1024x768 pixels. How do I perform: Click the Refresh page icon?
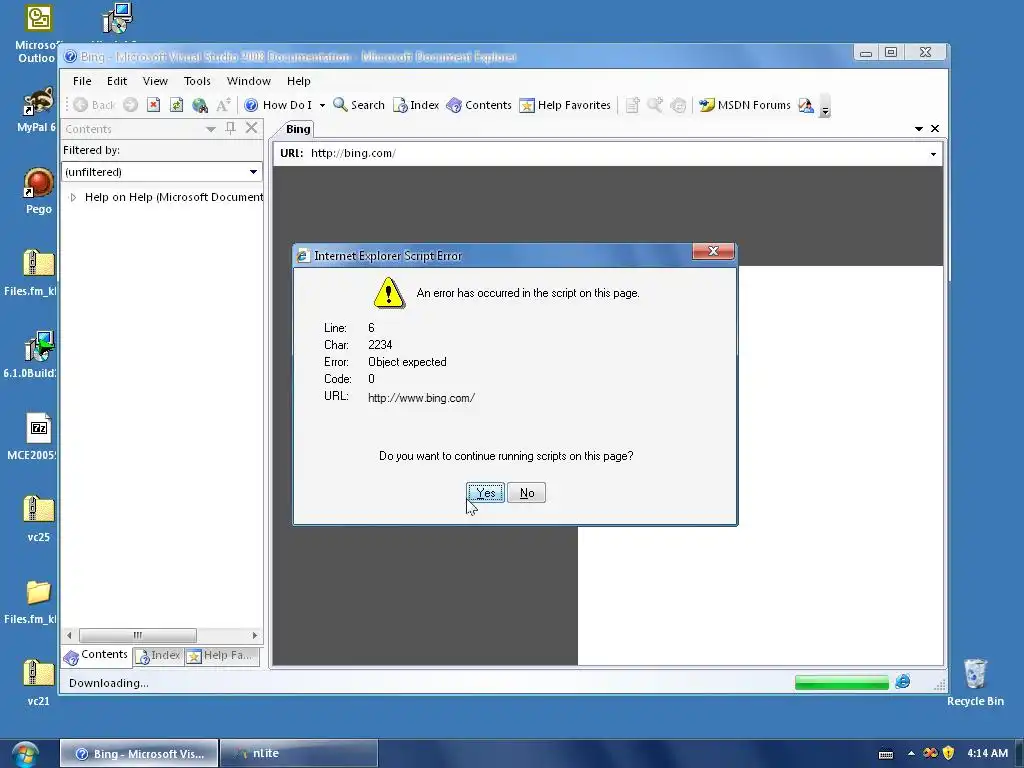point(176,105)
